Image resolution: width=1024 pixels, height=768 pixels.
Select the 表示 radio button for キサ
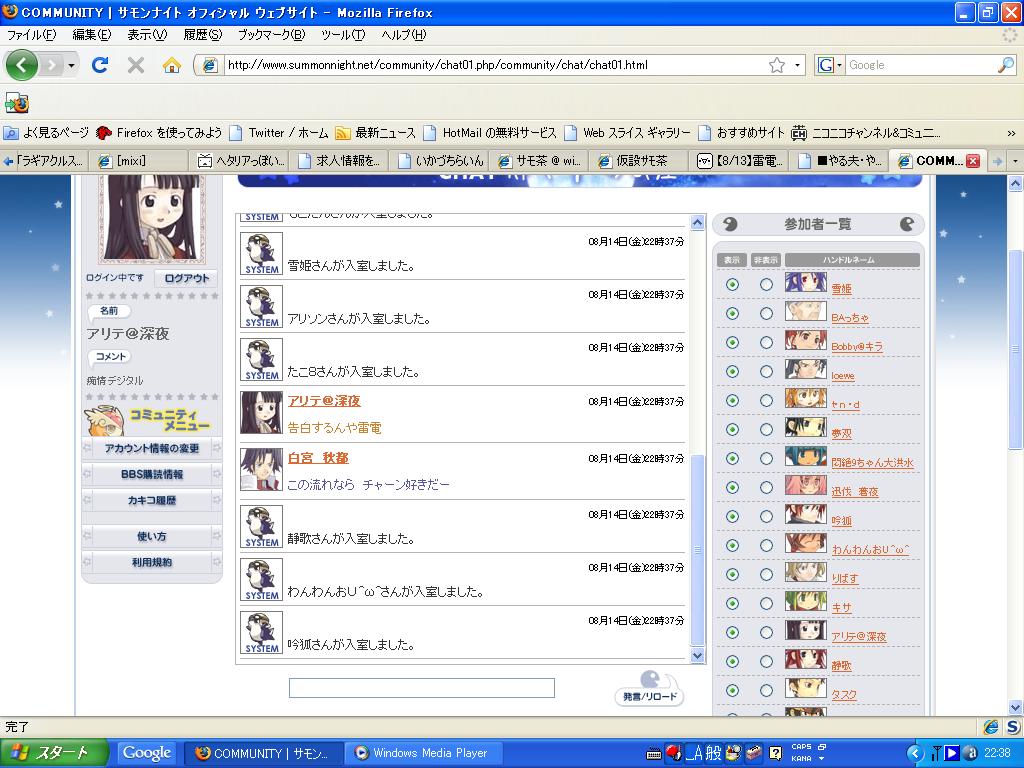coord(732,604)
